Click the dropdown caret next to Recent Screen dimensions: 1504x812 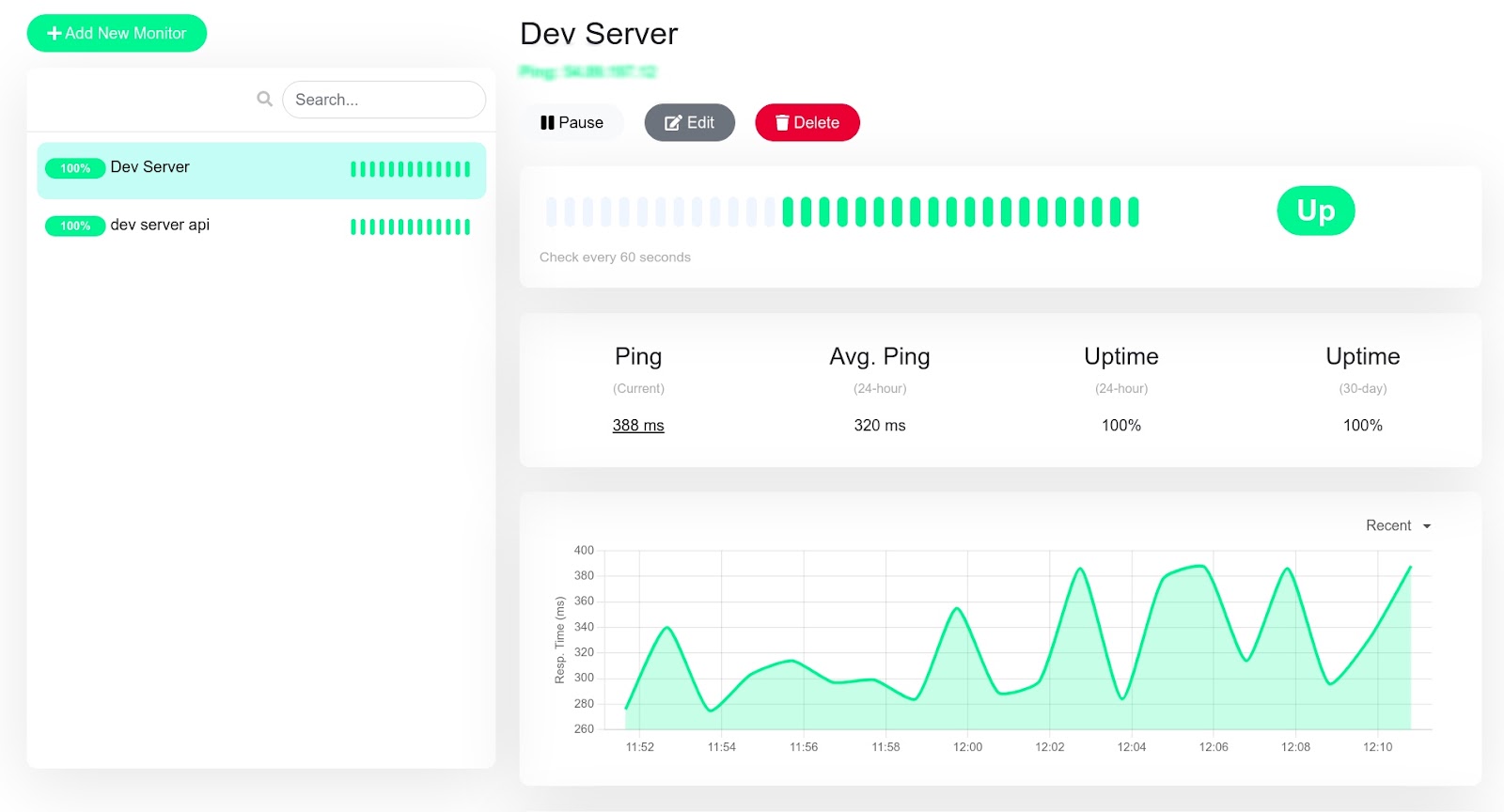(1427, 526)
